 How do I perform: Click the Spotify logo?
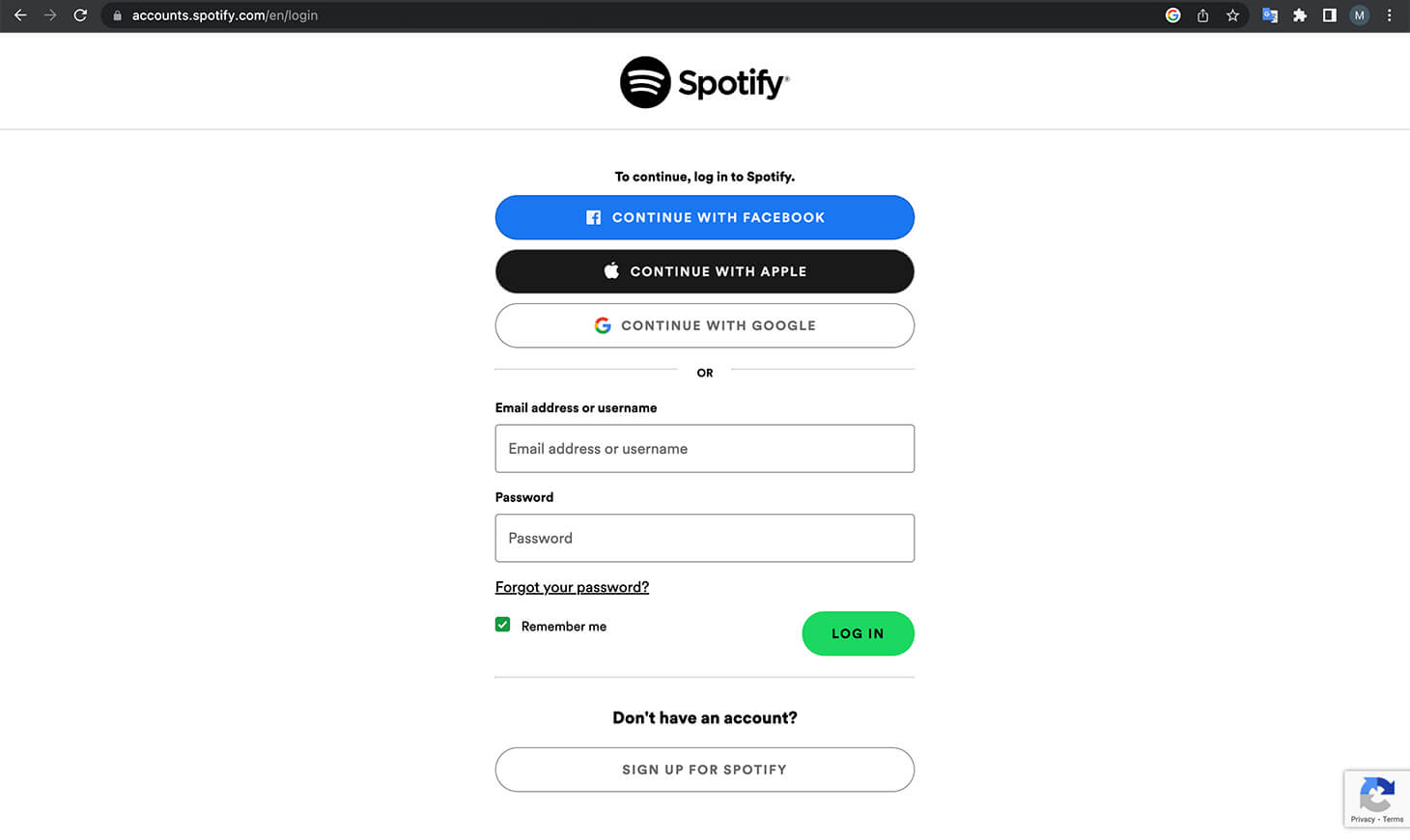point(703,82)
